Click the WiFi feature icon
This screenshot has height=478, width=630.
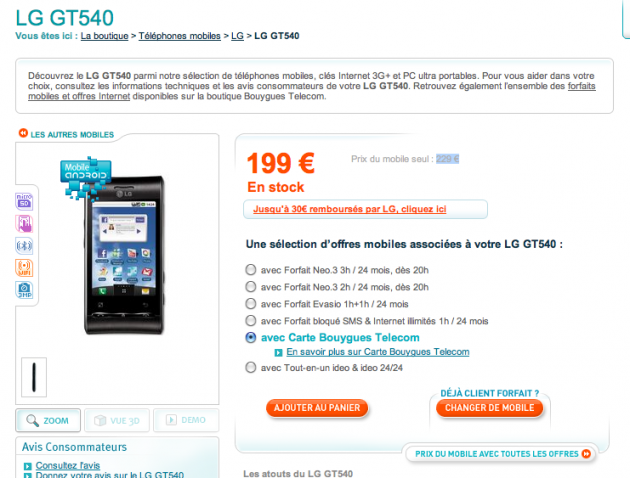click(x=24, y=268)
